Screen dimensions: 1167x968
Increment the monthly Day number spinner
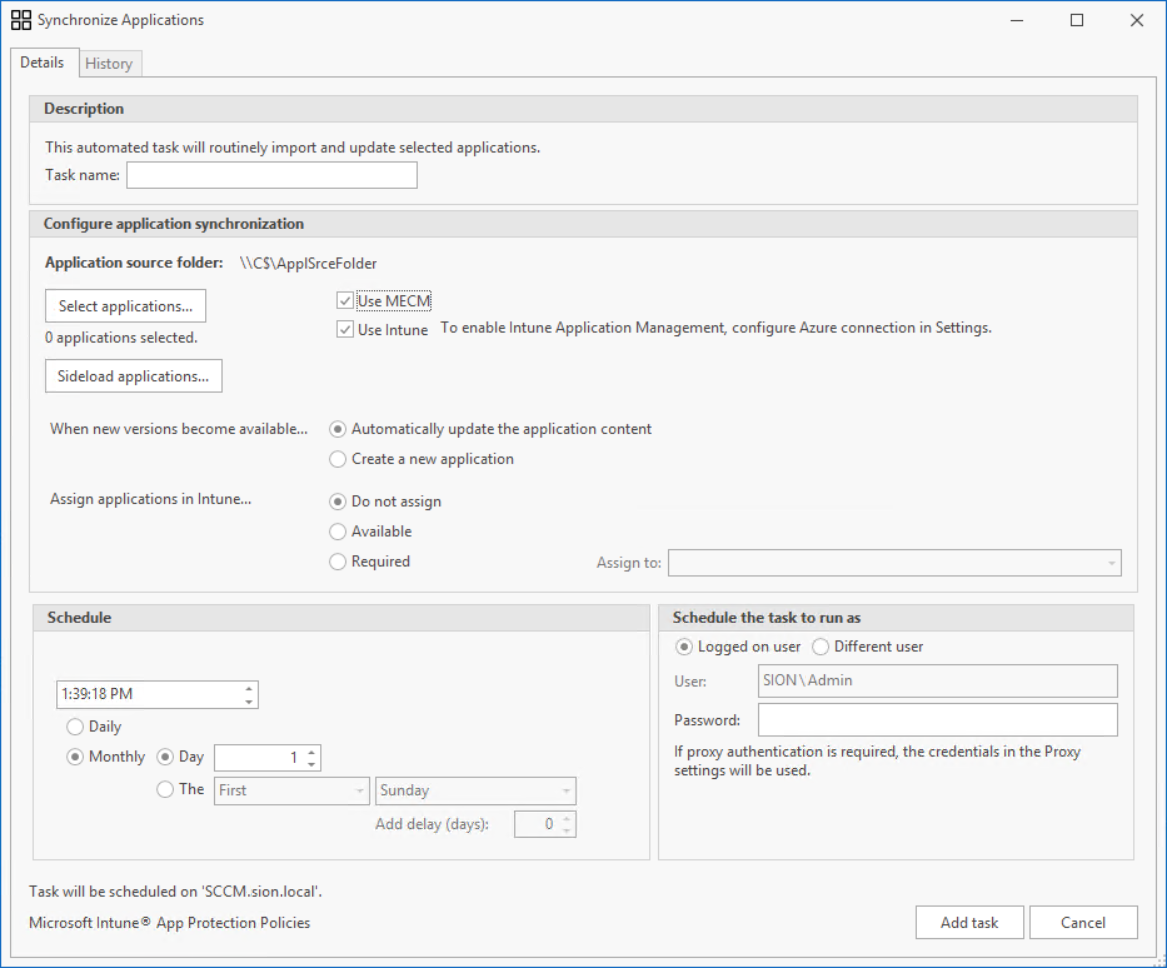312,752
